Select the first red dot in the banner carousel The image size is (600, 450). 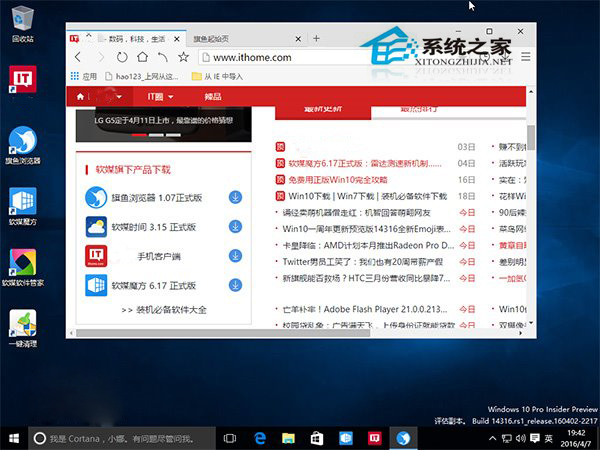coord(139,135)
